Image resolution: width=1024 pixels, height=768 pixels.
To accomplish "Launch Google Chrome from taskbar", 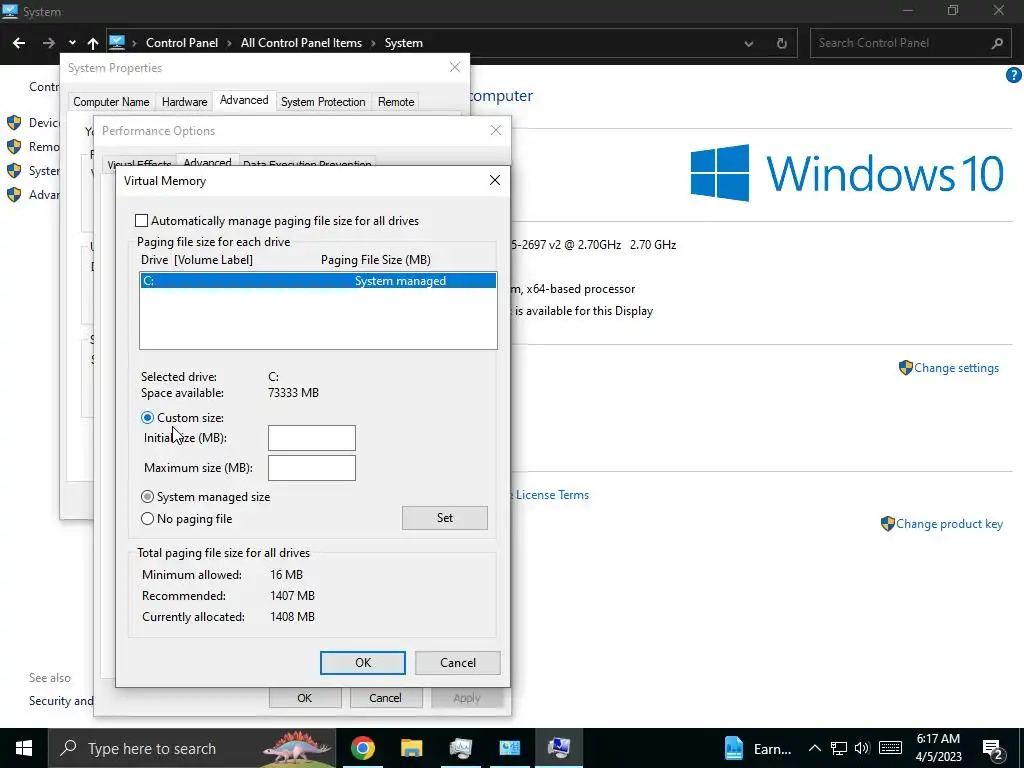I will pos(362,748).
